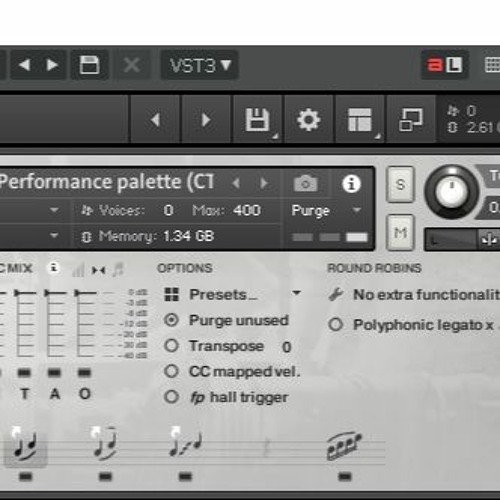The image size is (500, 500).
Task: Select the second slurred-notes articulation
Action: pyautogui.click(x=105, y=444)
